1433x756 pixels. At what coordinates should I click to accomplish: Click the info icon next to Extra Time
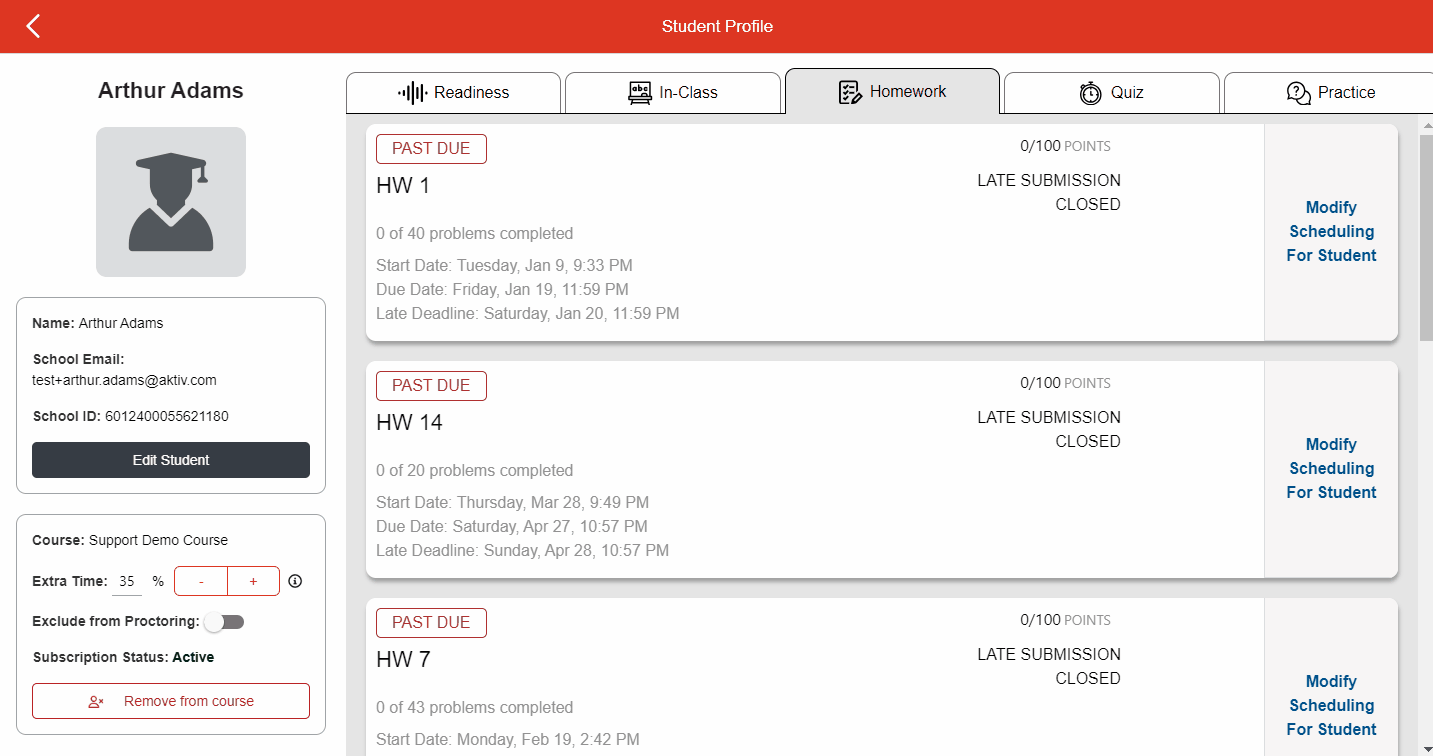coord(294,581)
